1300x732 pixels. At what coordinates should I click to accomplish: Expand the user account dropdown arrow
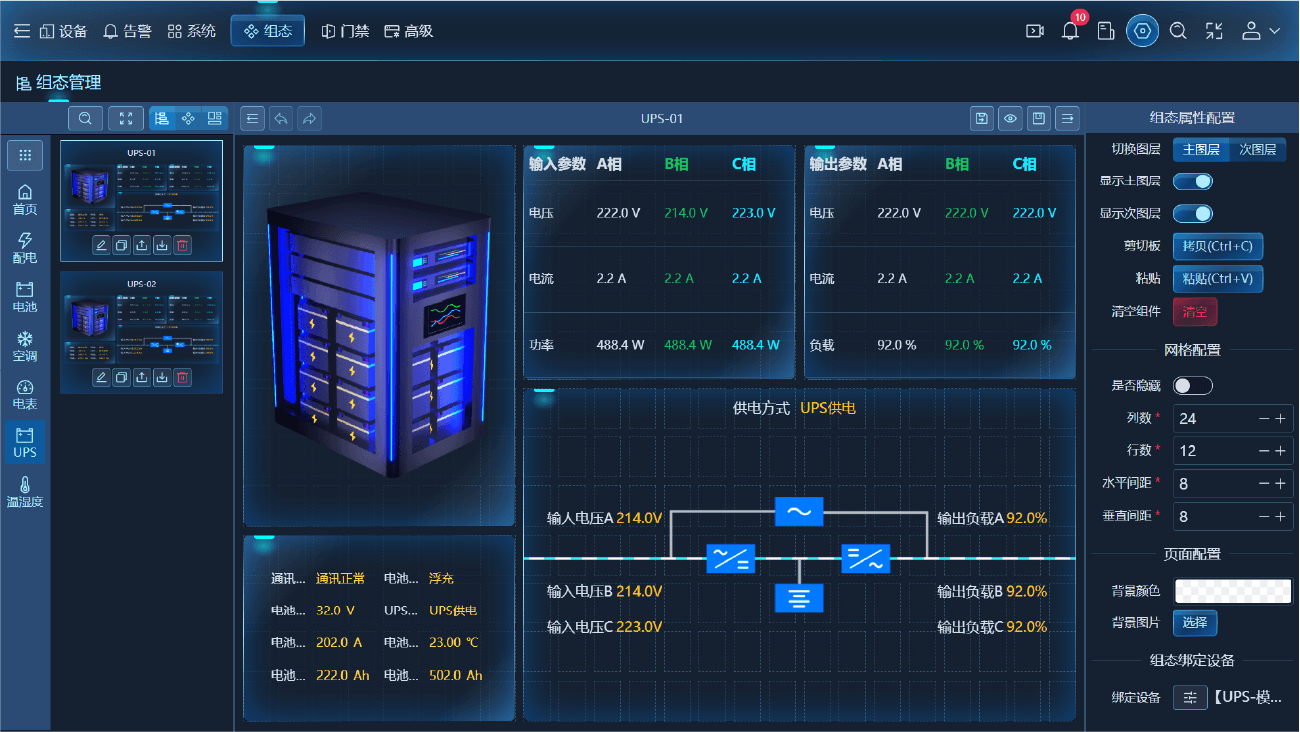point(1274,31)
